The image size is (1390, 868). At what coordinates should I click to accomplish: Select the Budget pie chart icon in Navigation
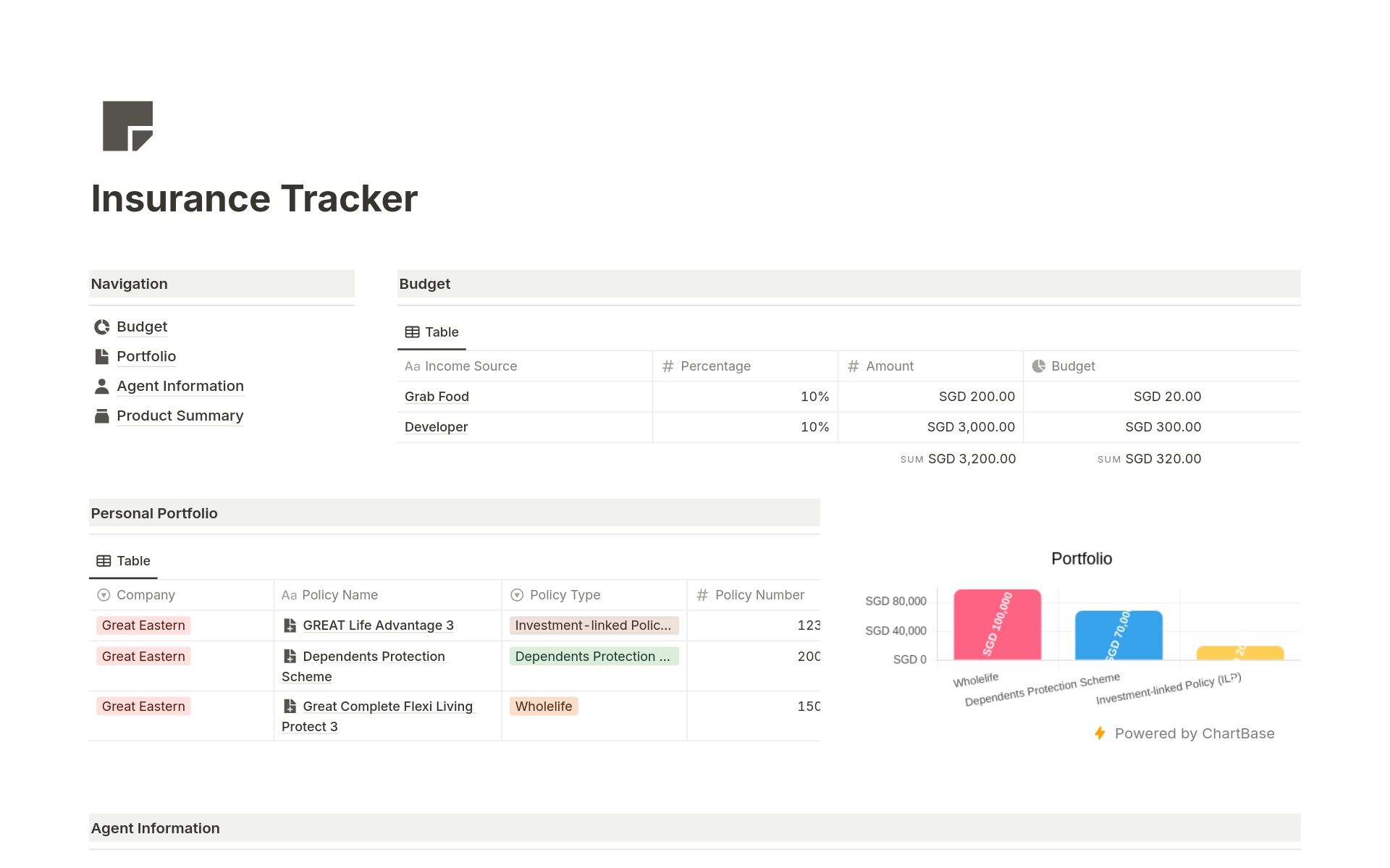click(101, 326)
